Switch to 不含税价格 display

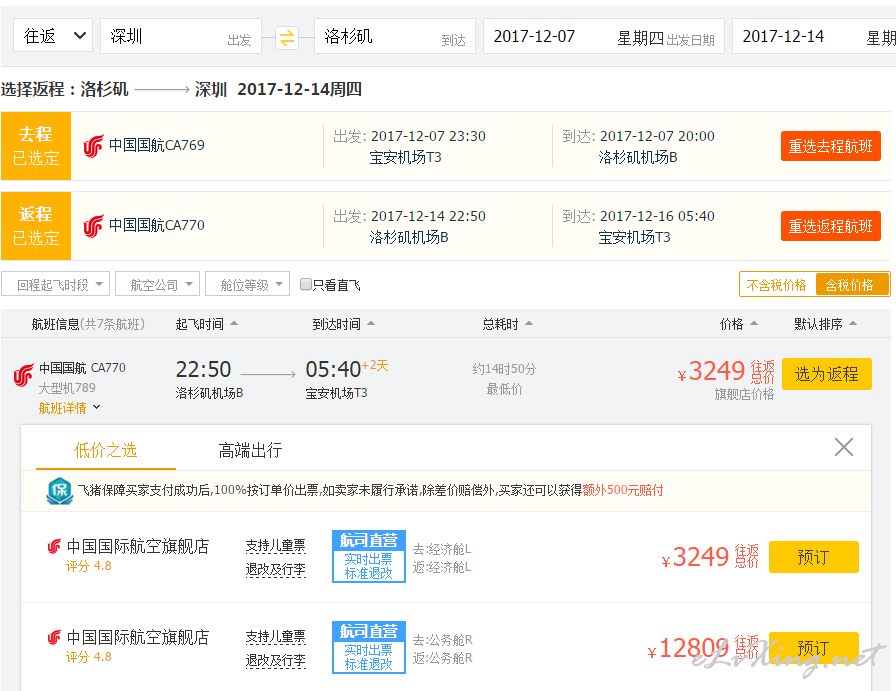pyautogui.click(x=777, y=285)
